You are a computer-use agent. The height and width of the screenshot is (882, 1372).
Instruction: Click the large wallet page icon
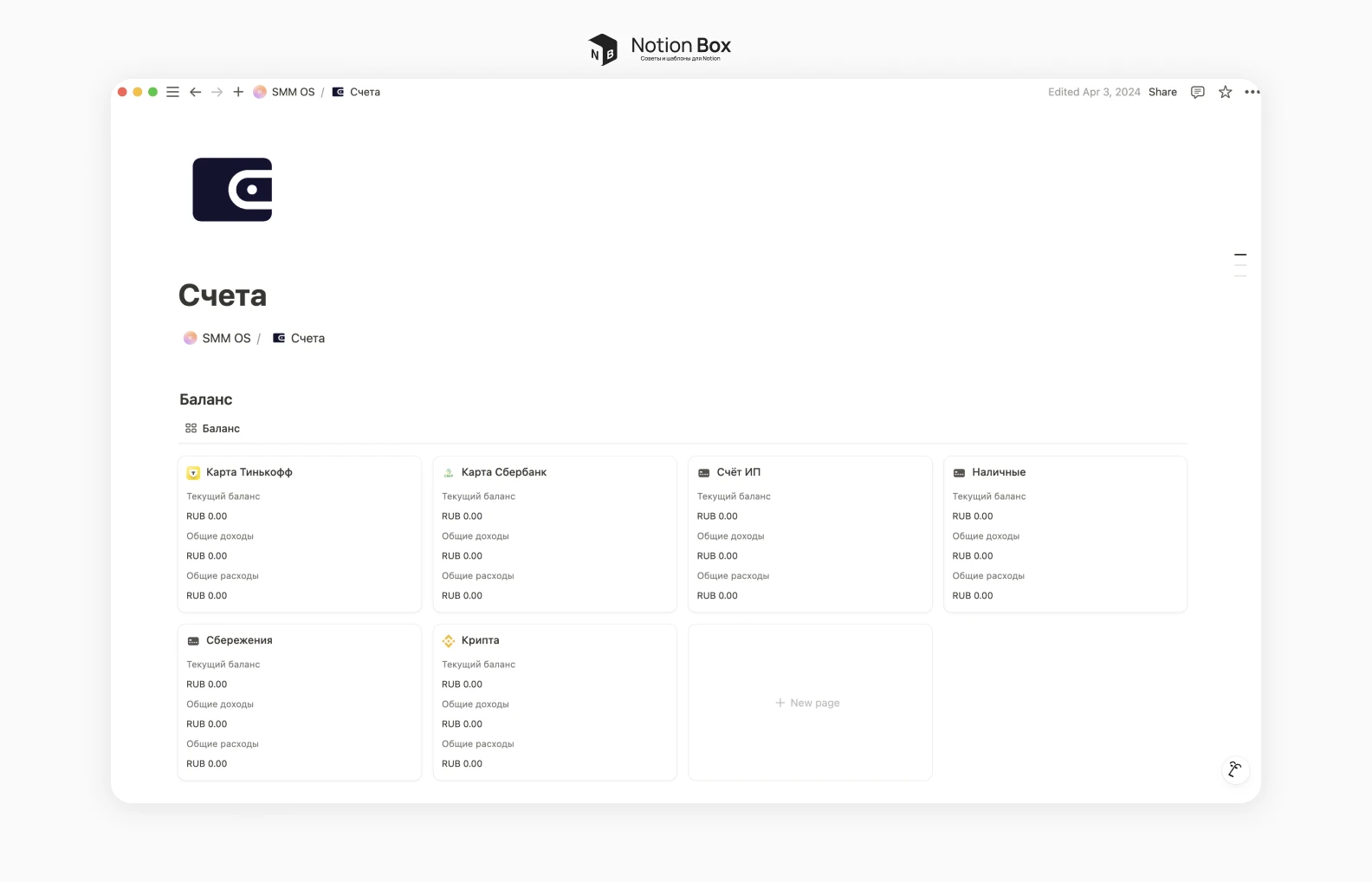pos(232,190)
